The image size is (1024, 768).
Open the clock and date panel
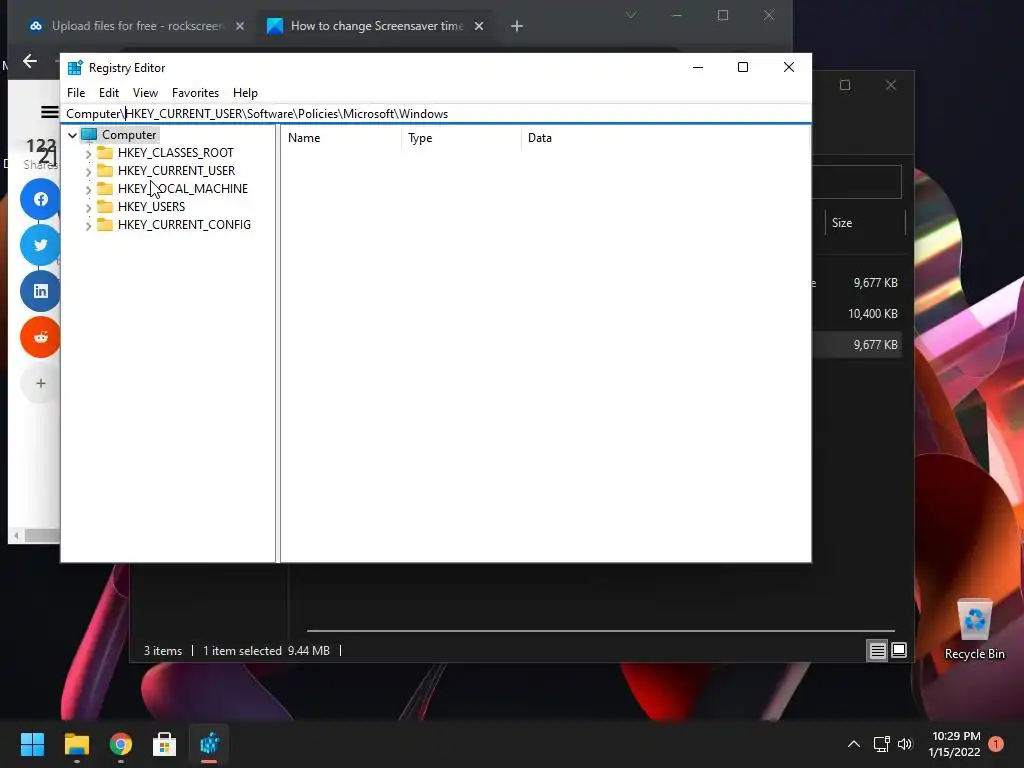point(955,744)
